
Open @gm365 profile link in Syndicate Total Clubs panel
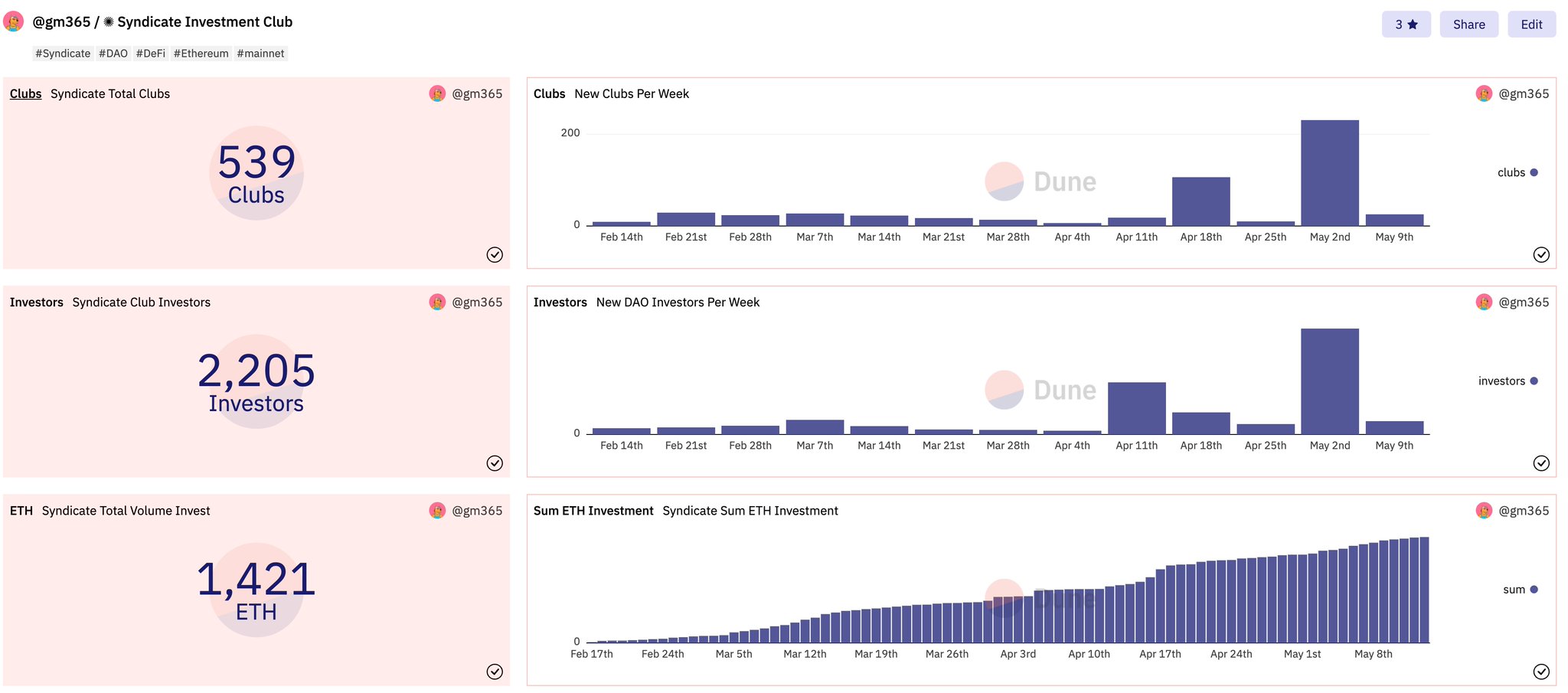pyautogui.click(x=477, y=93)
